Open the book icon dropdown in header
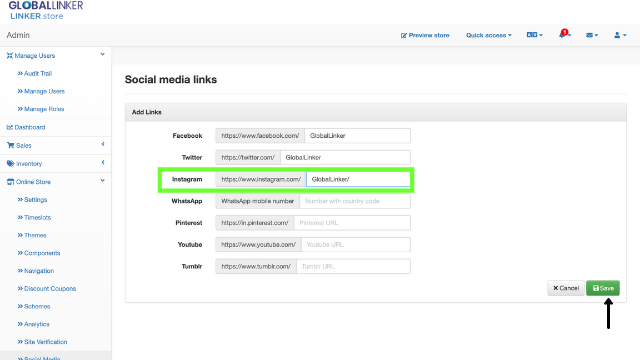Viewport: 640px width, 360px height. [x=535, y=35]
